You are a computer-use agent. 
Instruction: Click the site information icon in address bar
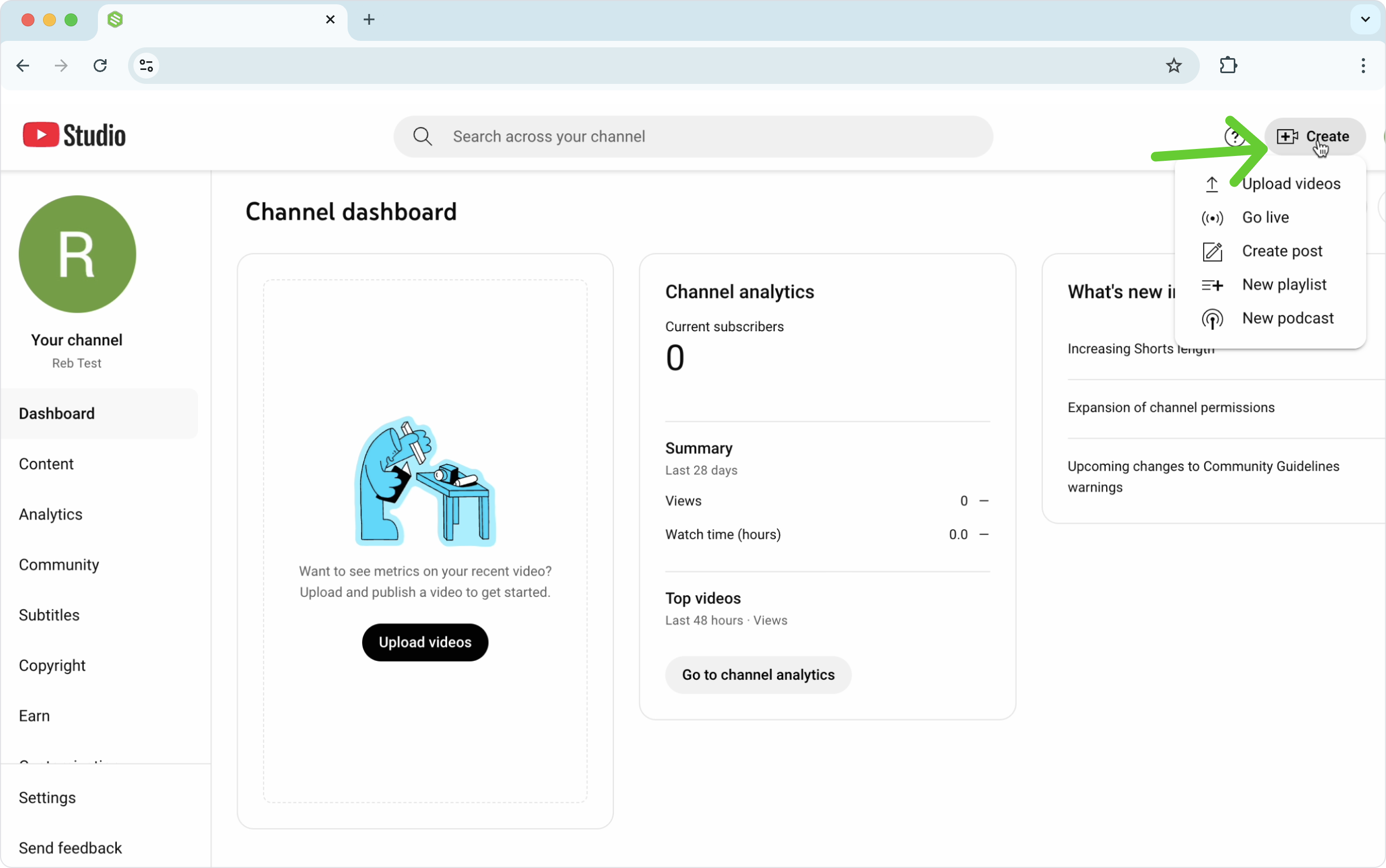click(146, 66)
